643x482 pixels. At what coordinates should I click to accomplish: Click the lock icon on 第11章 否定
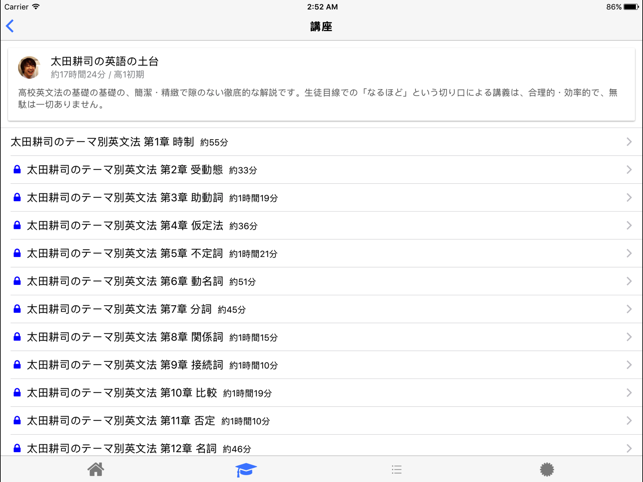[x=17, y=420]
